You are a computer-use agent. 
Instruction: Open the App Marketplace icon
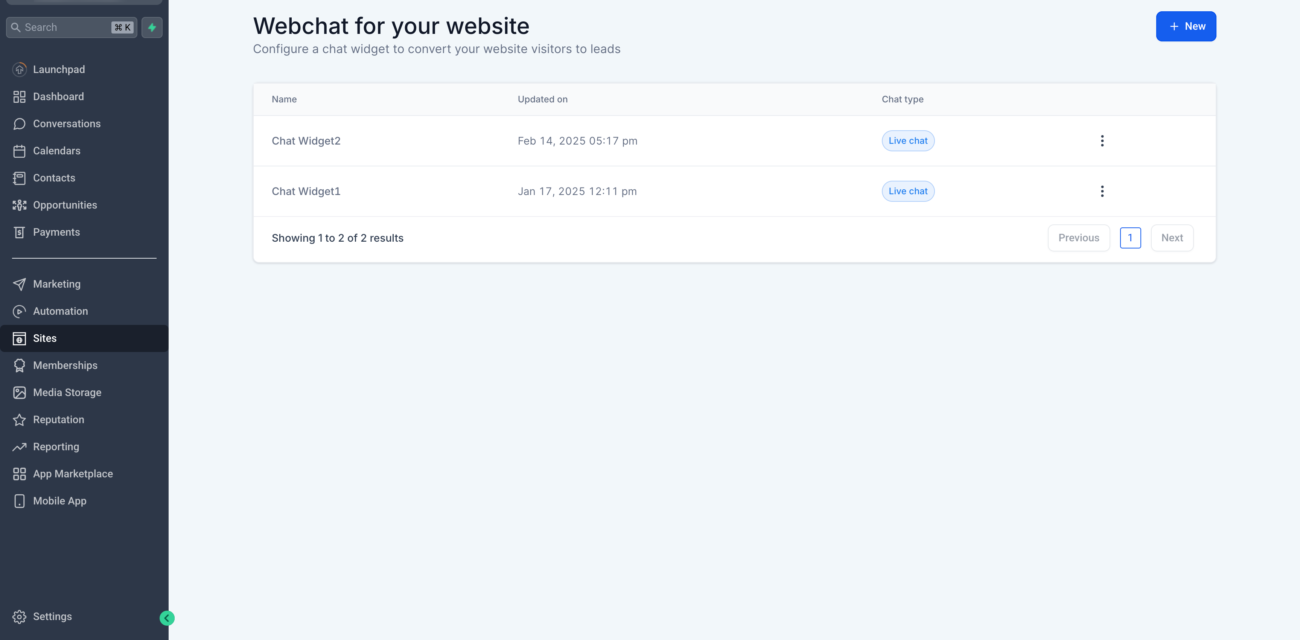click(x=18, y=473)
